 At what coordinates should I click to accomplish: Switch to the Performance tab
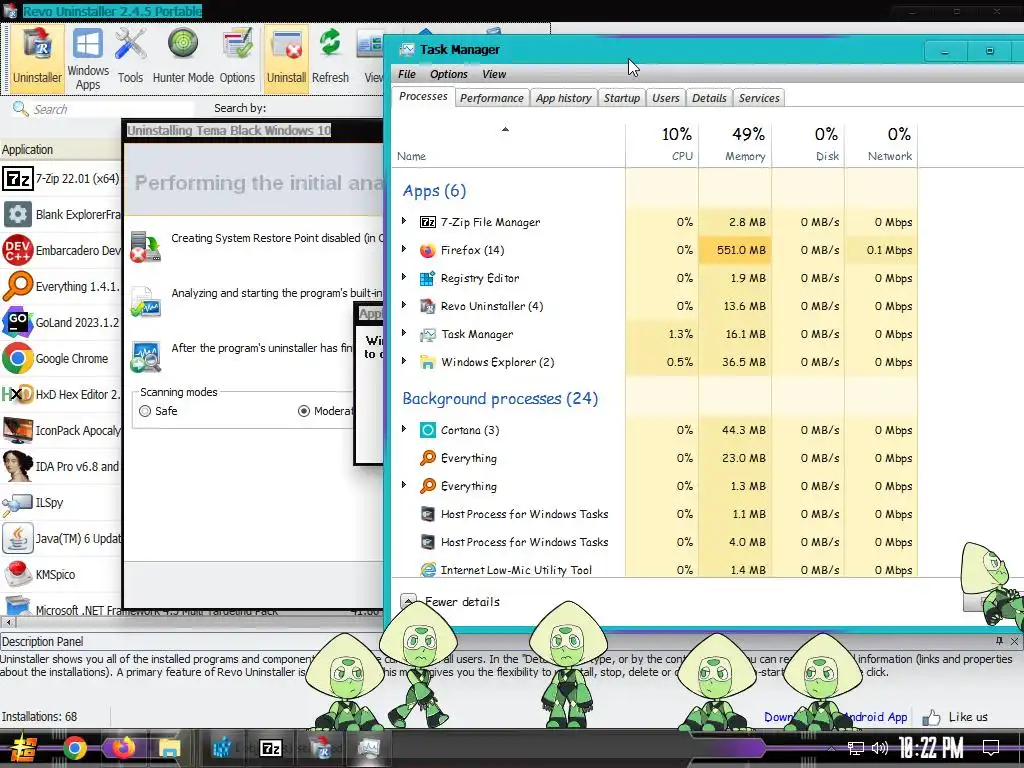click(x=492, y=98)
